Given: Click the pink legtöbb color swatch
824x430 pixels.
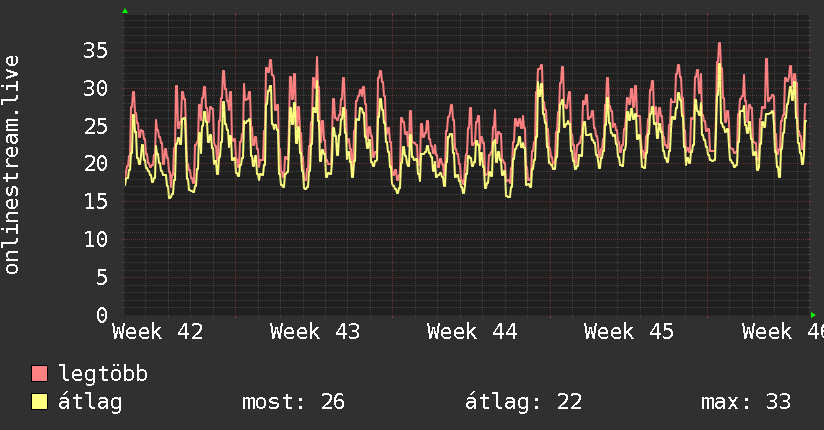Looking at the screenshot, I should 39,373.
